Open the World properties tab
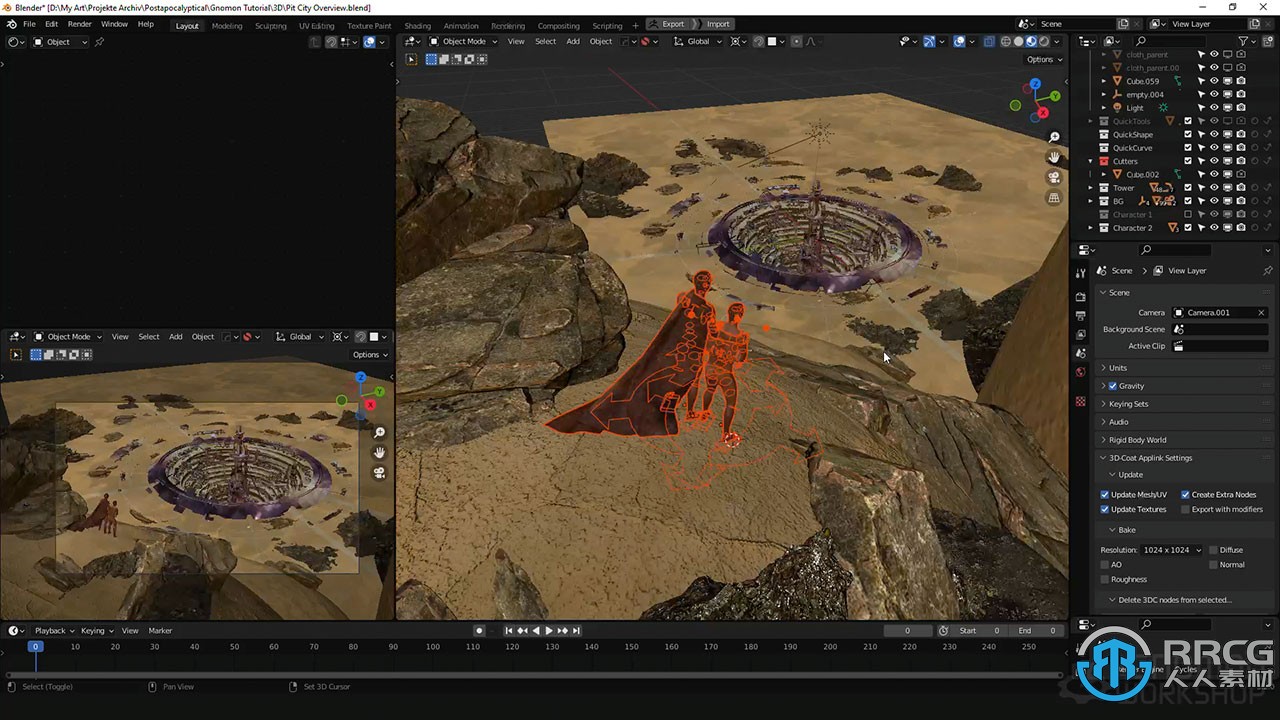This screenshot has height=720, width=1280. click(x=1080, y=372)
